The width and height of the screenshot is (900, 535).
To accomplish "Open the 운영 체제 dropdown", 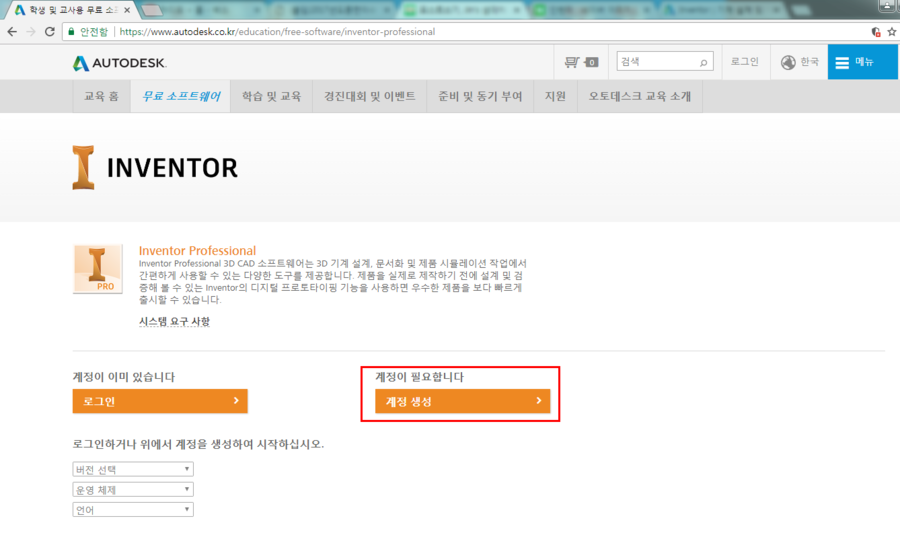I will click(133, 490).
